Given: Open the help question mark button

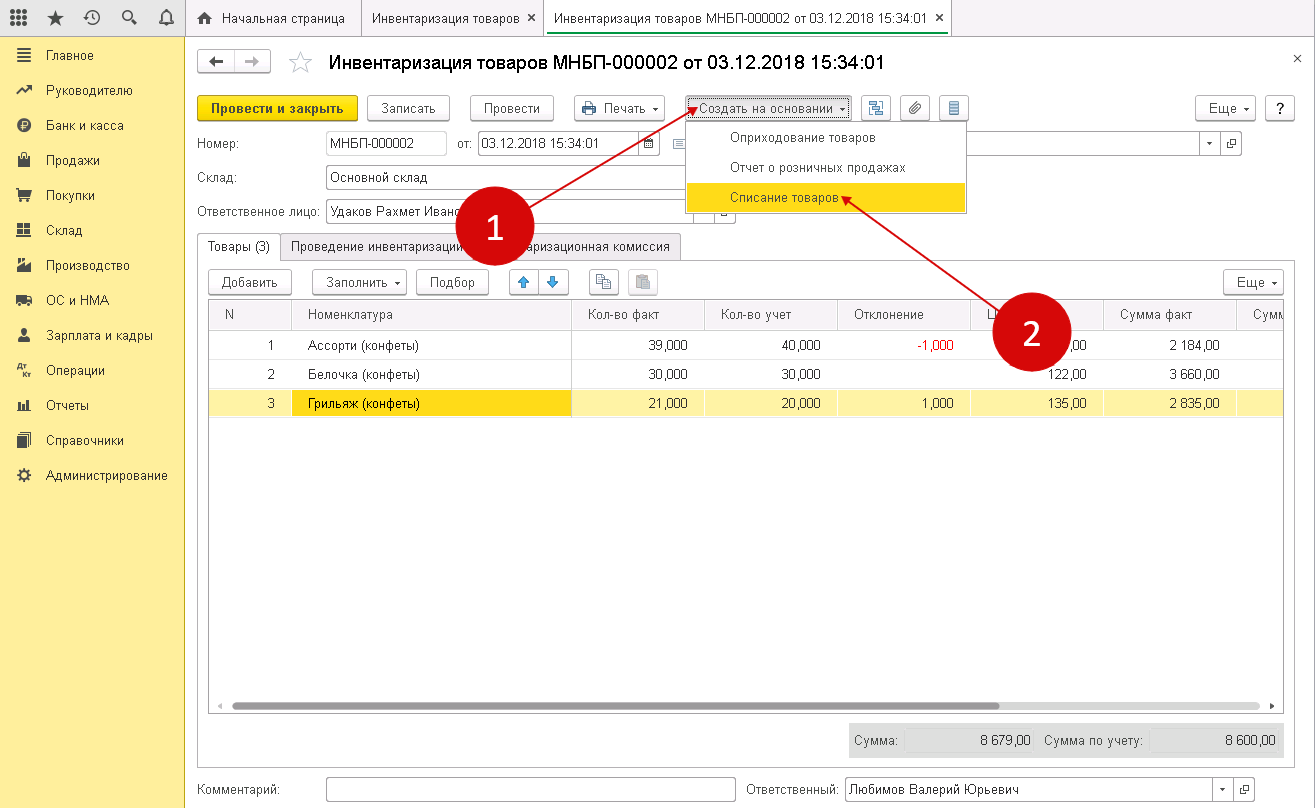Looking at the screenshot, I should (1280, 108).
